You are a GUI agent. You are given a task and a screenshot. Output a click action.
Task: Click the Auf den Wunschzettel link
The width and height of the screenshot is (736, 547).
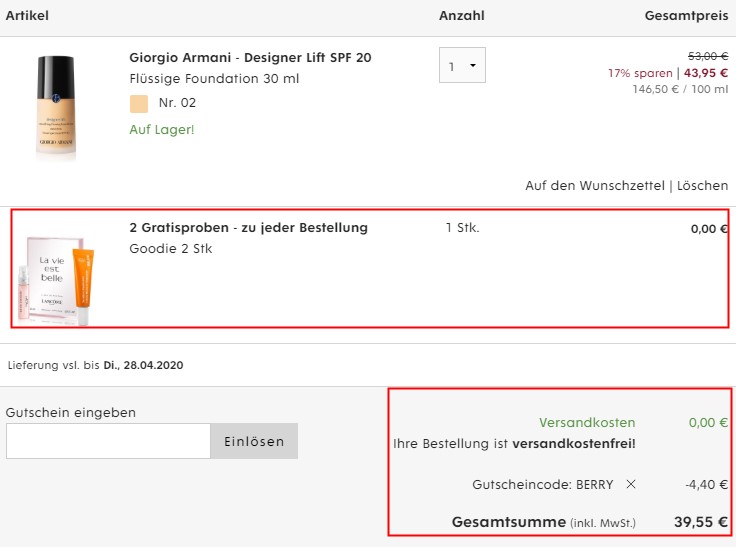(595, 185)
